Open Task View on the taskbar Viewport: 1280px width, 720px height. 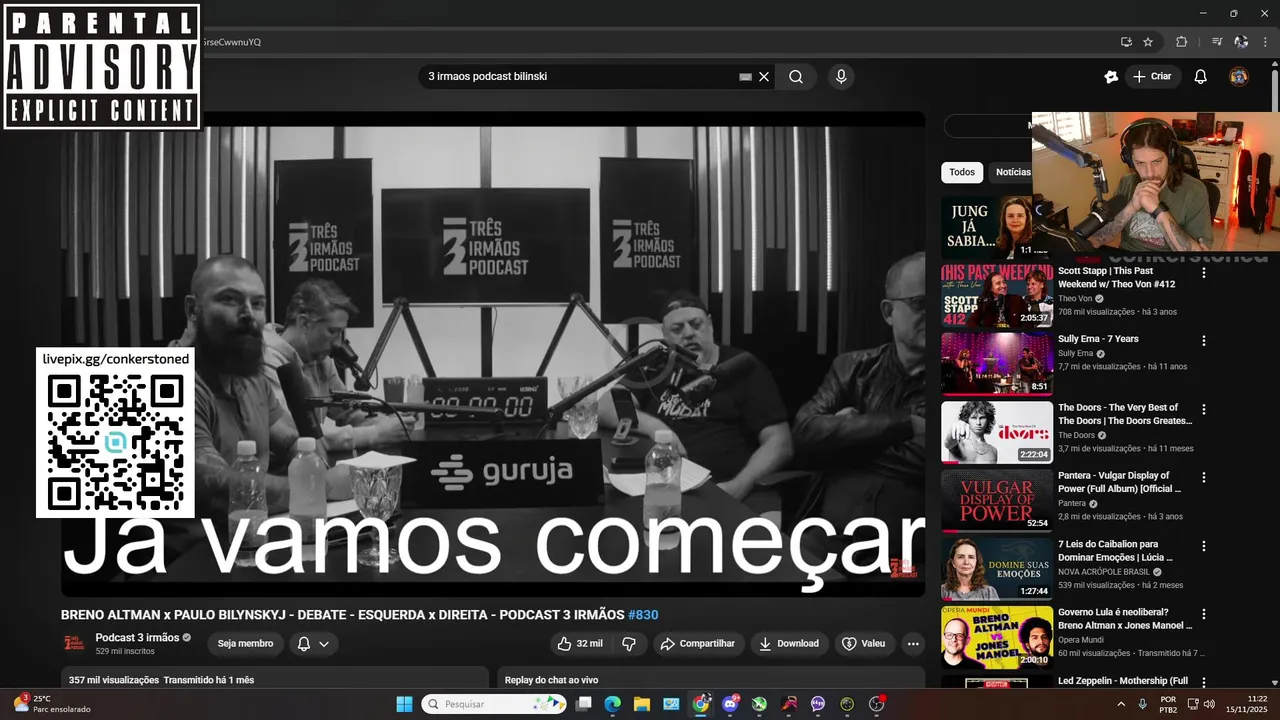(x=584, y=704)
